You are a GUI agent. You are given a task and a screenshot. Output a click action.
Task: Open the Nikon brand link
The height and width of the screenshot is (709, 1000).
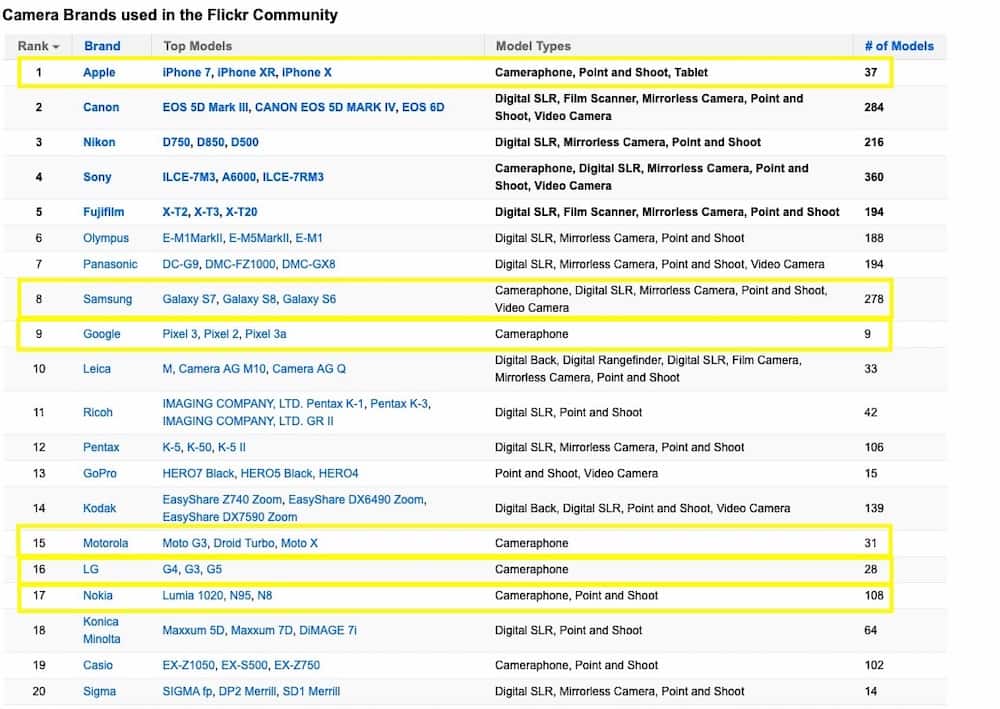[x=99, y=142]
